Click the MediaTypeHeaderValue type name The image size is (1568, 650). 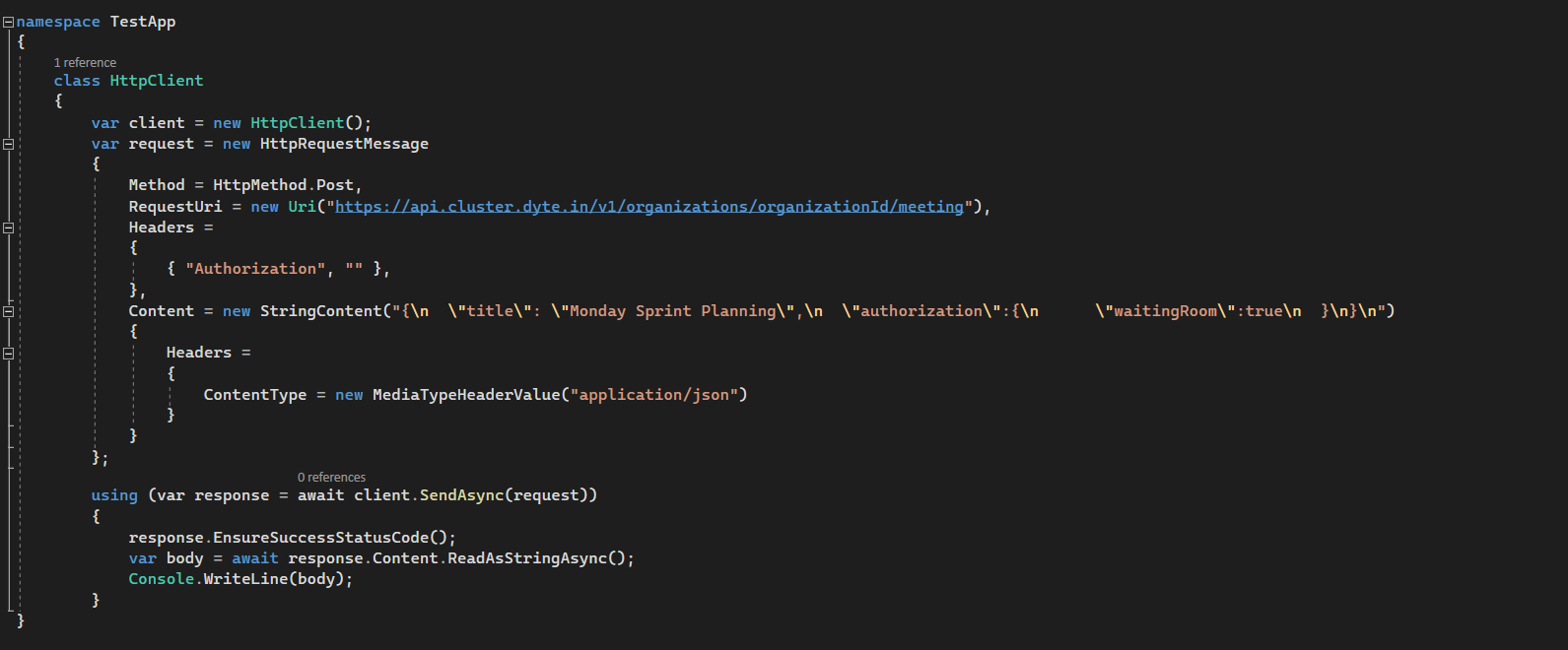coord(466,395)
